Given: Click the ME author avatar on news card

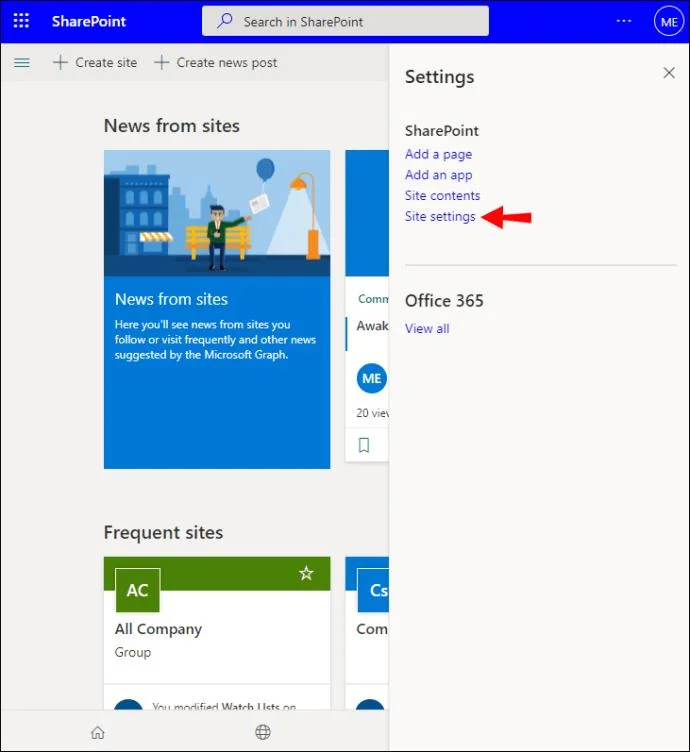Looking at the screenshot, I should (372, 378).
